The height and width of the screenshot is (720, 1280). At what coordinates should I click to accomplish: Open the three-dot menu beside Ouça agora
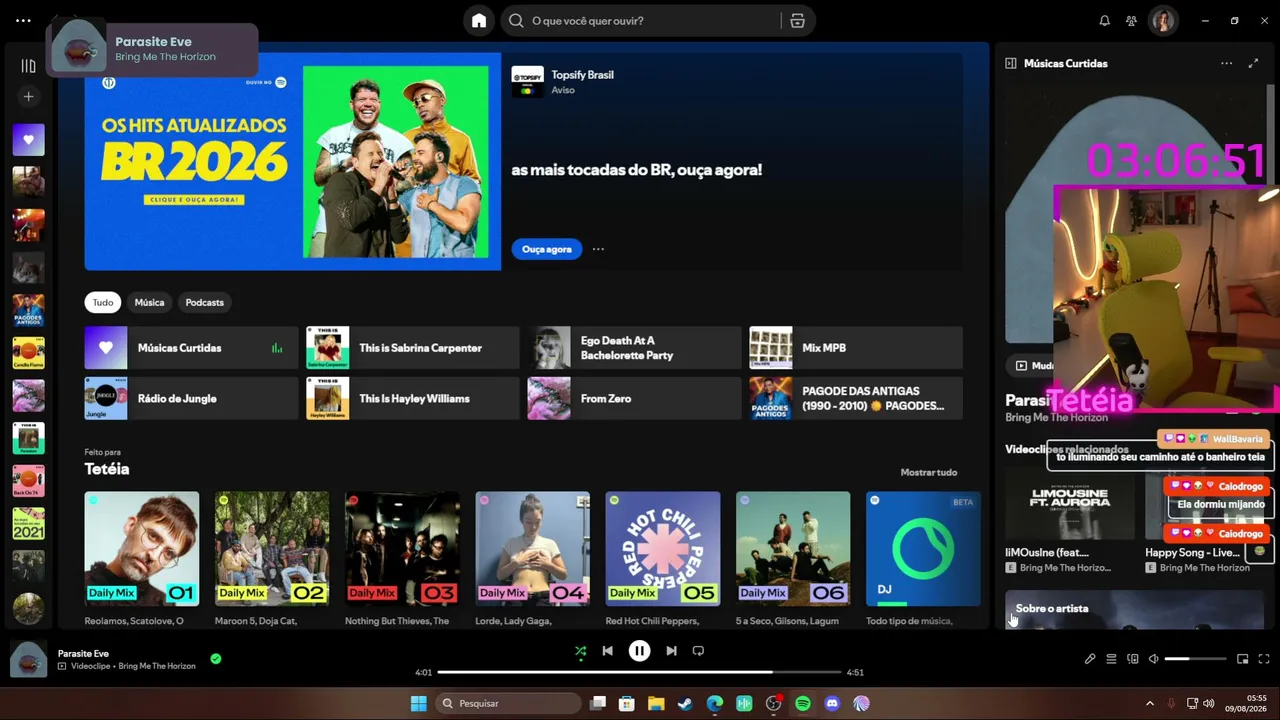click(598, 249)
